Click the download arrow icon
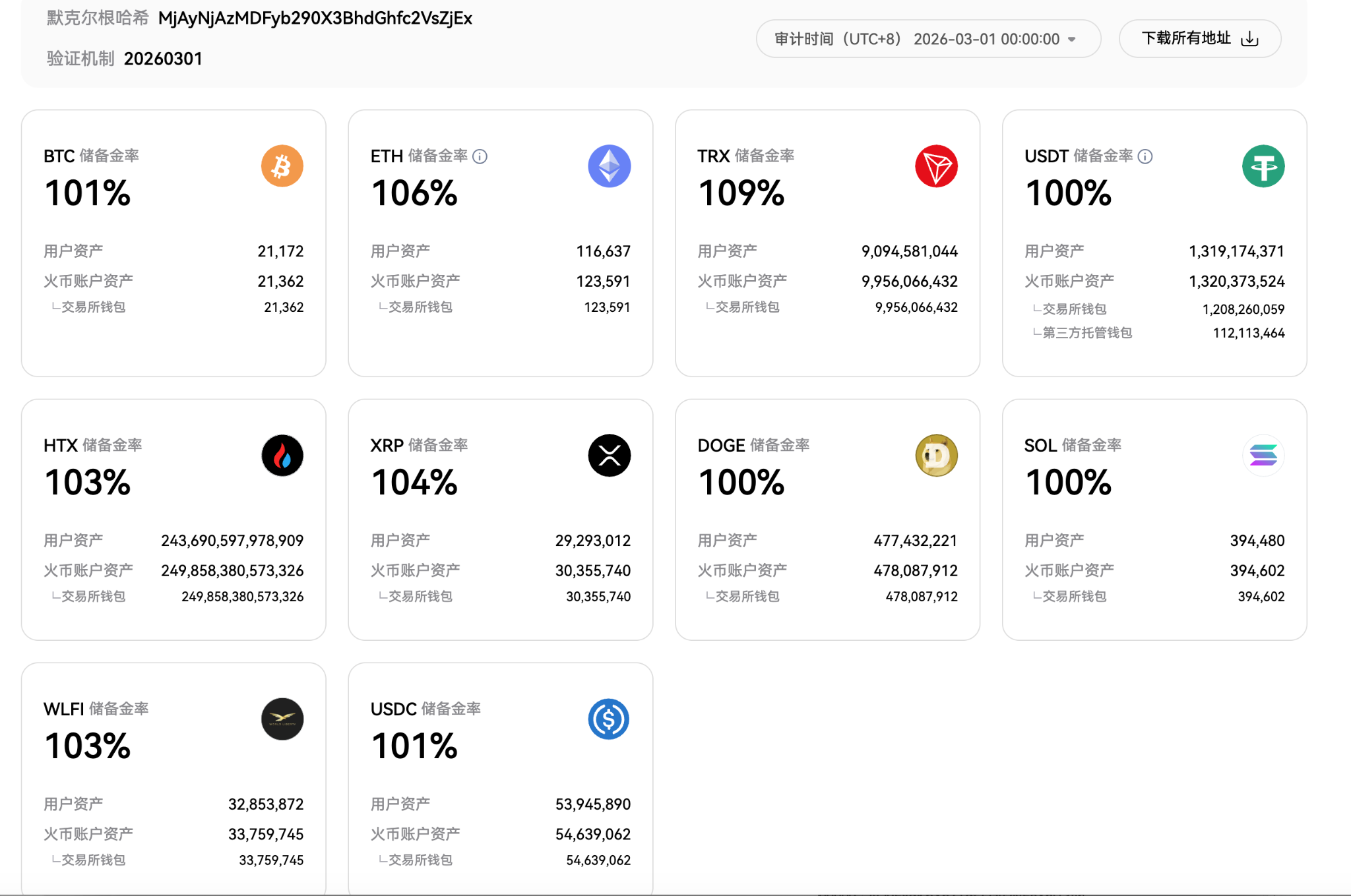The width and height of the screenshot is (1351, 896). tap(1249, 40)
